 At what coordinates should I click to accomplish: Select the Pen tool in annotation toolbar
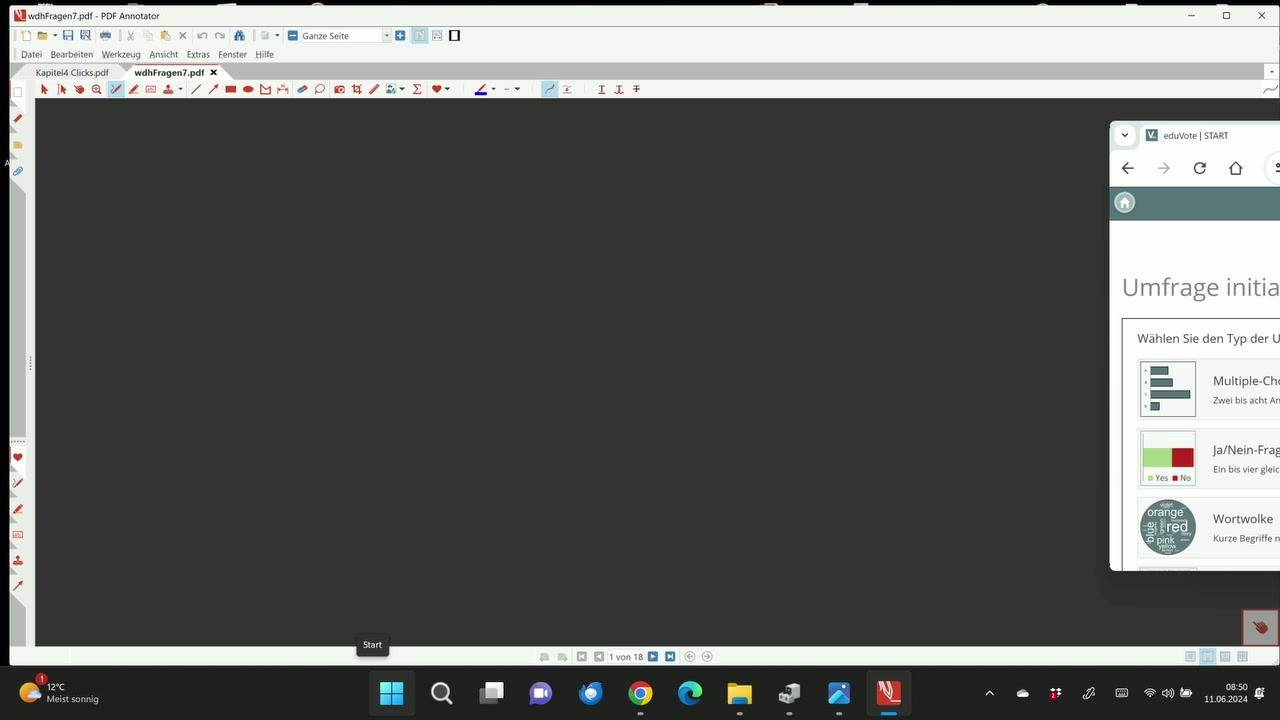[x=116, y=89]
